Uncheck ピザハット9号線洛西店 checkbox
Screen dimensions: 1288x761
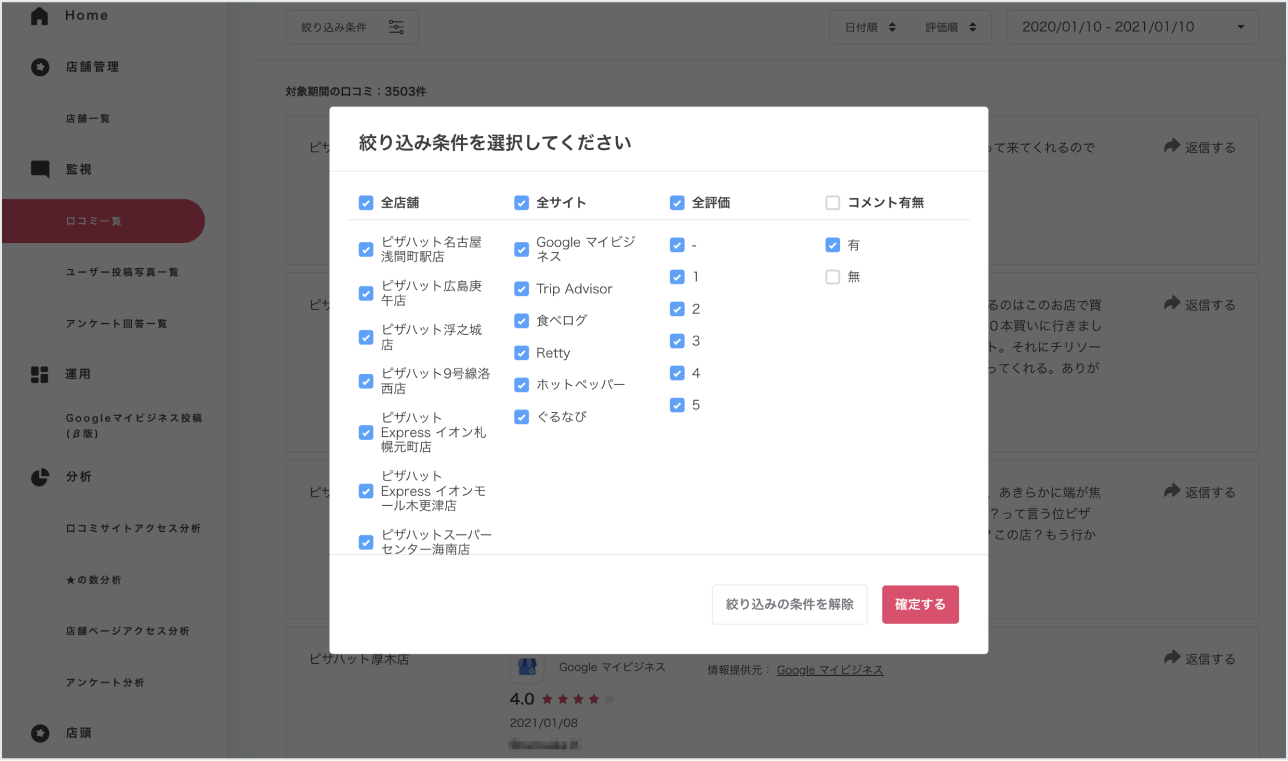366,381
